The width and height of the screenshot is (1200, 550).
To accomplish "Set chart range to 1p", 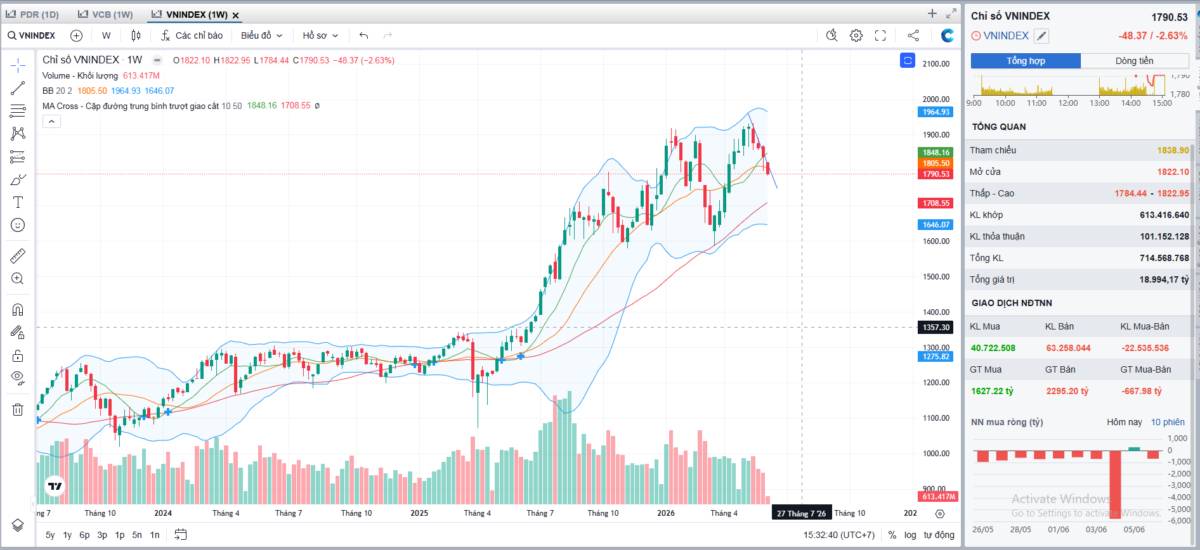I will (x=119, y=535).
